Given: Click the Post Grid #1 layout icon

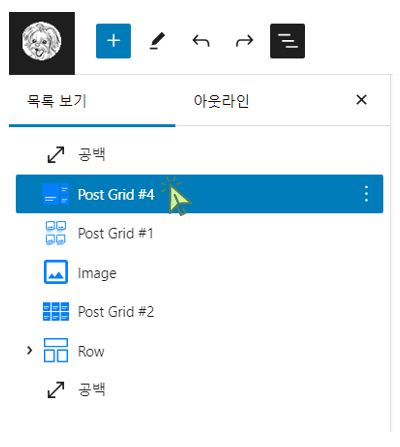Looking at the screenshot, I should (56, 233).
